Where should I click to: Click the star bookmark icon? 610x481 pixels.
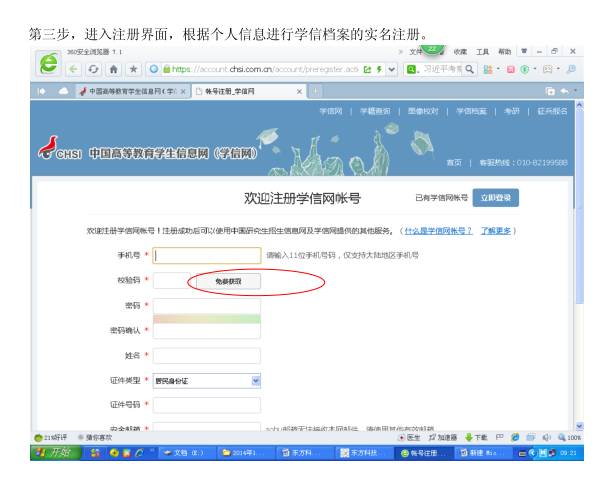click(x=133, y=69)
